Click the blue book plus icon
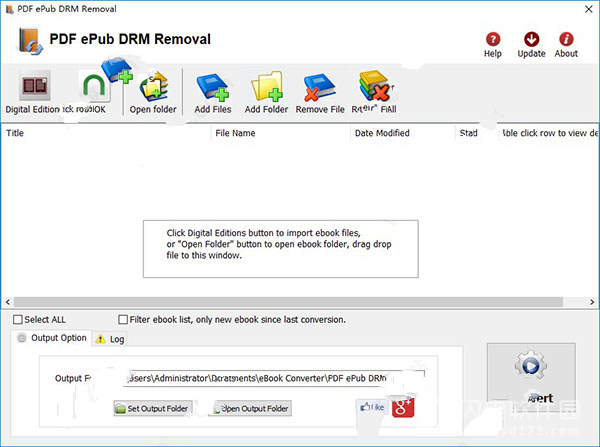The height and width of the screenshot is (447, 600). pyautogui.click(x=117, y=70)
